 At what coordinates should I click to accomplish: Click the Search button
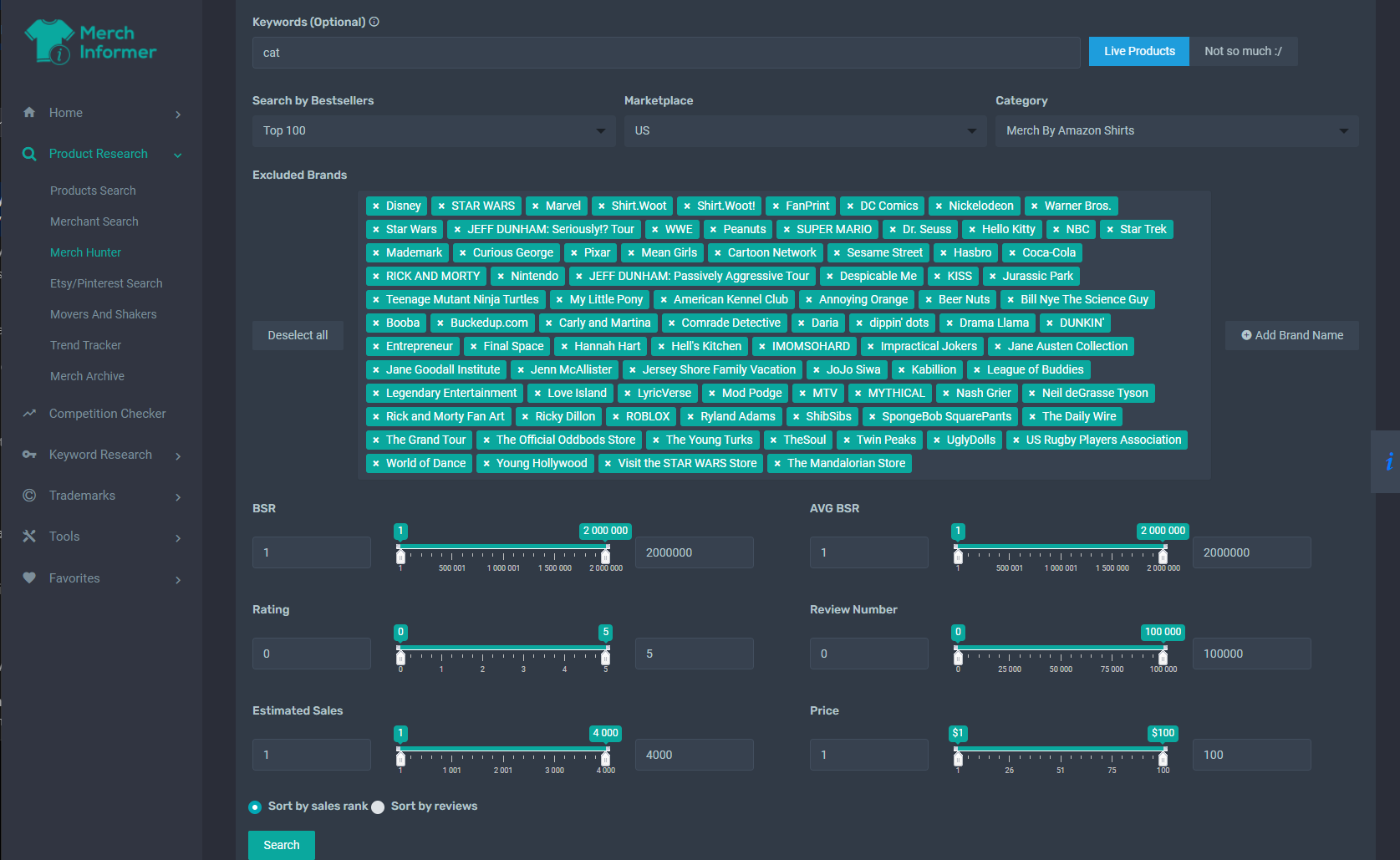pyautogui.click(x=282, y=845)
